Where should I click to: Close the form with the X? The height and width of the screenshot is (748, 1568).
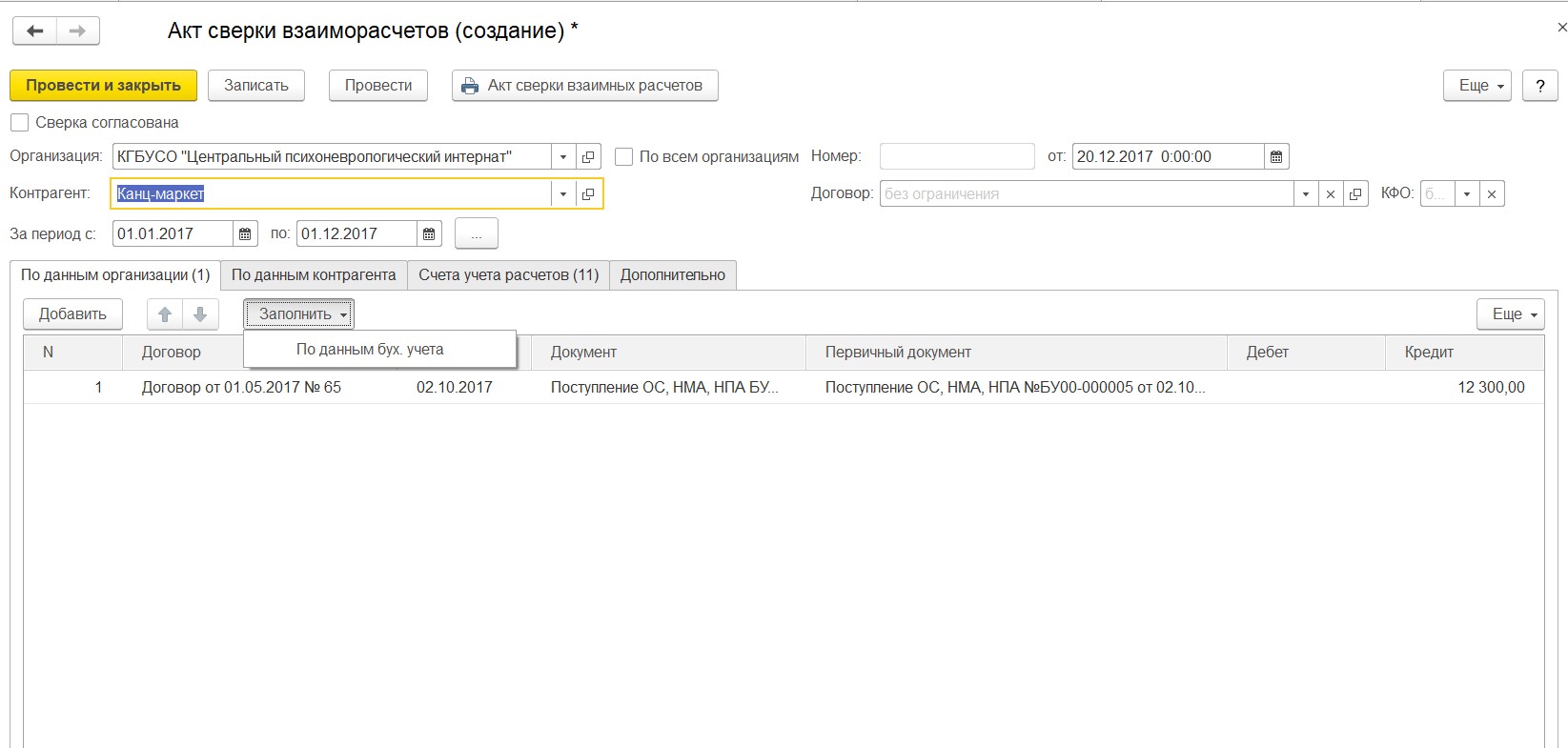pyautogui.click(x=1561, y=29)
